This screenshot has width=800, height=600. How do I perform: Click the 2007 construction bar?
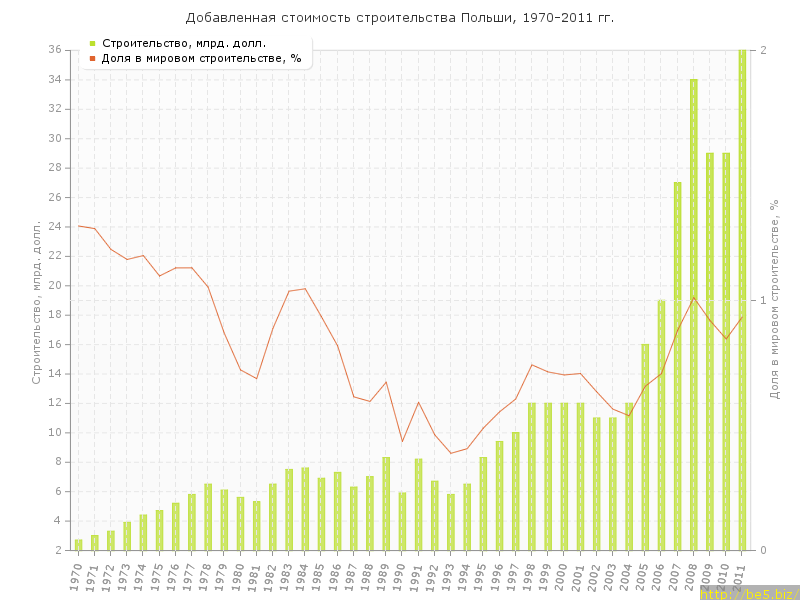pyautogui.click(x=677, y=366)
